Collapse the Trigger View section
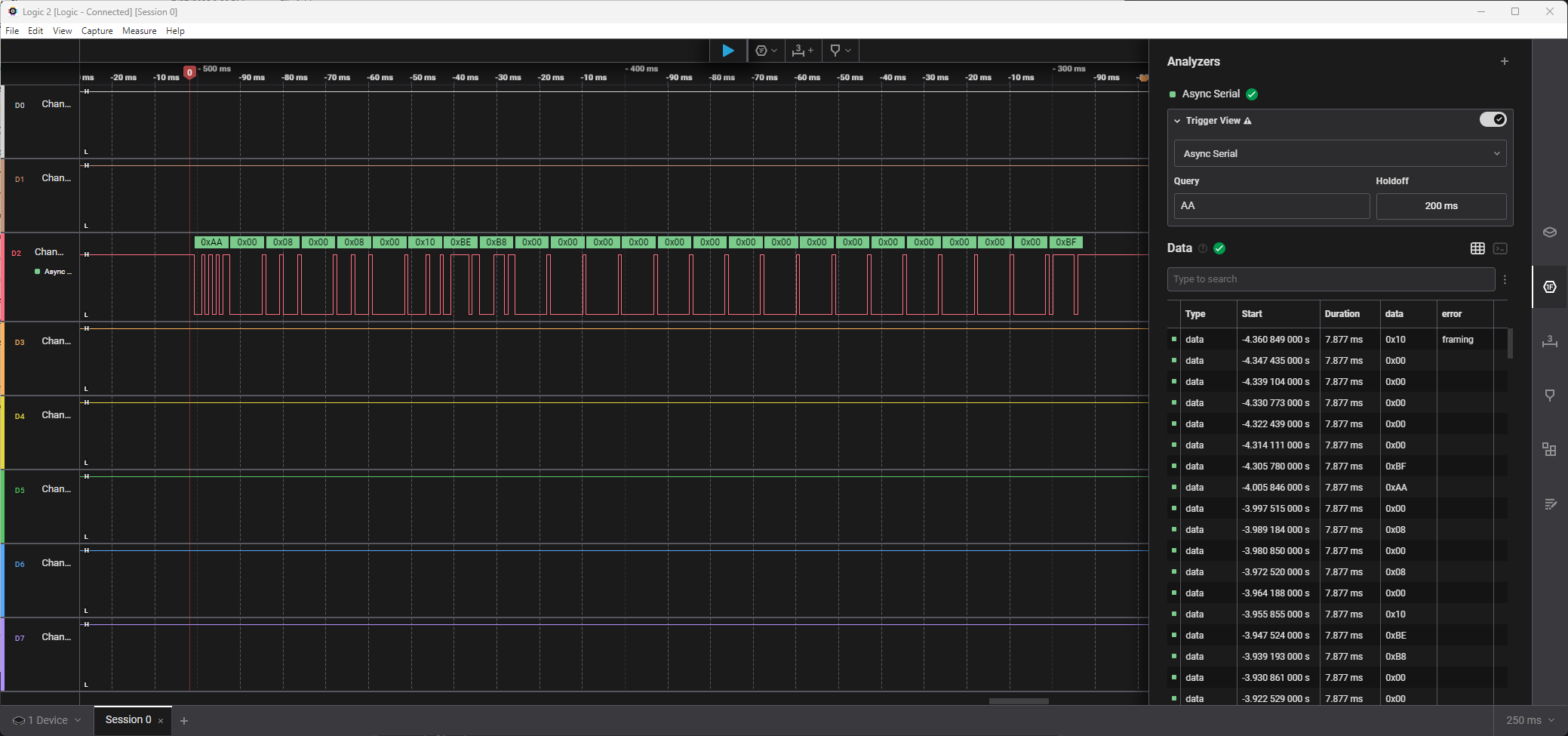Screen dimensions: 1568x736 point(1177,121)
